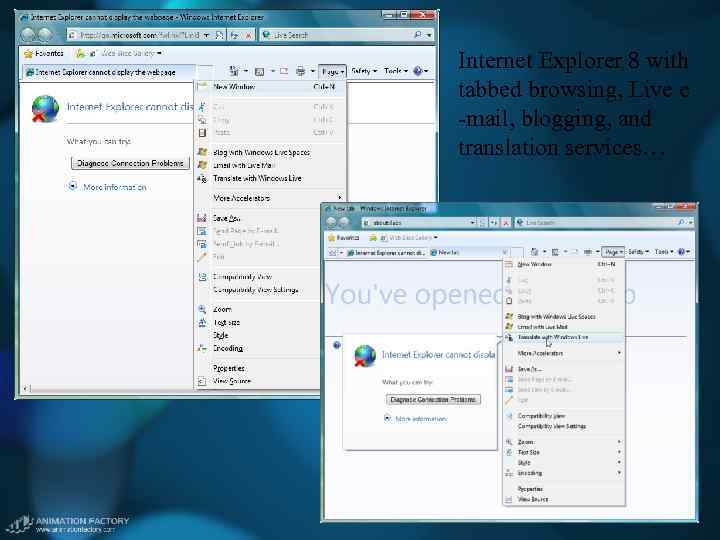Click Home icon in large window's command bar
The image size is (720, 540).
pos(234,71)
